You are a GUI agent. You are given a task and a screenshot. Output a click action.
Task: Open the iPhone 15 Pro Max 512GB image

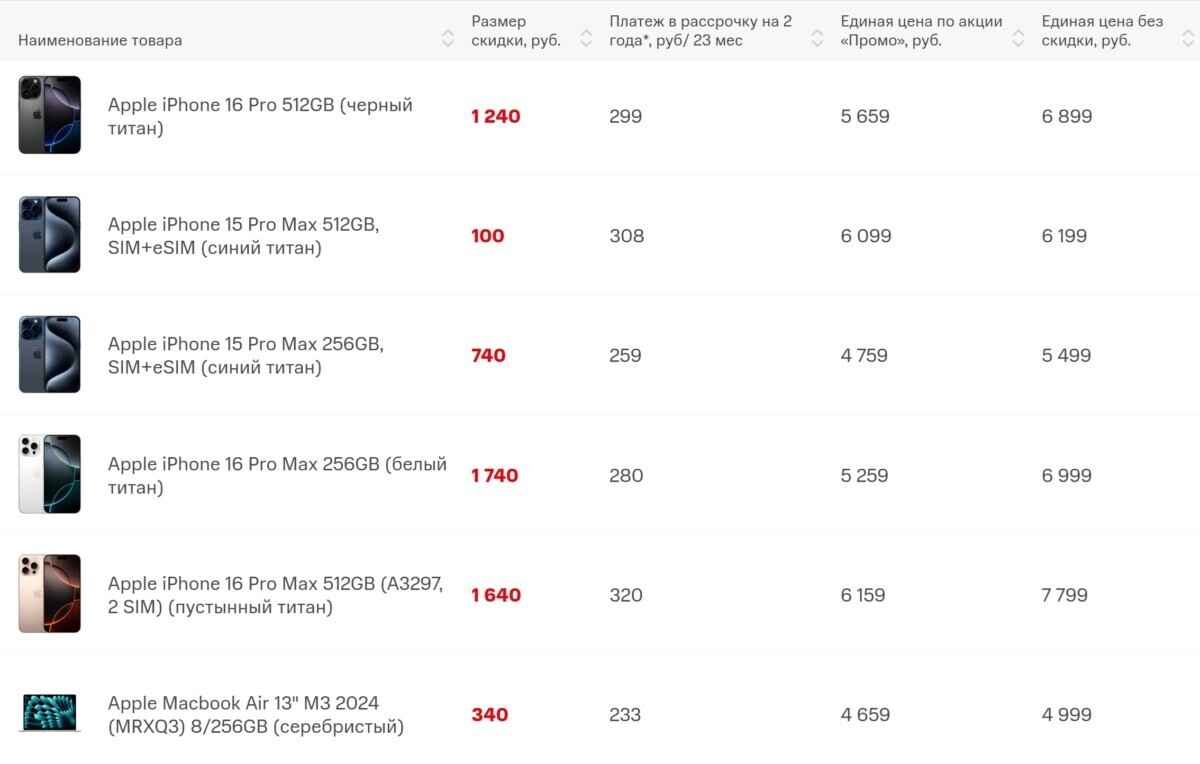pos(49,235)
